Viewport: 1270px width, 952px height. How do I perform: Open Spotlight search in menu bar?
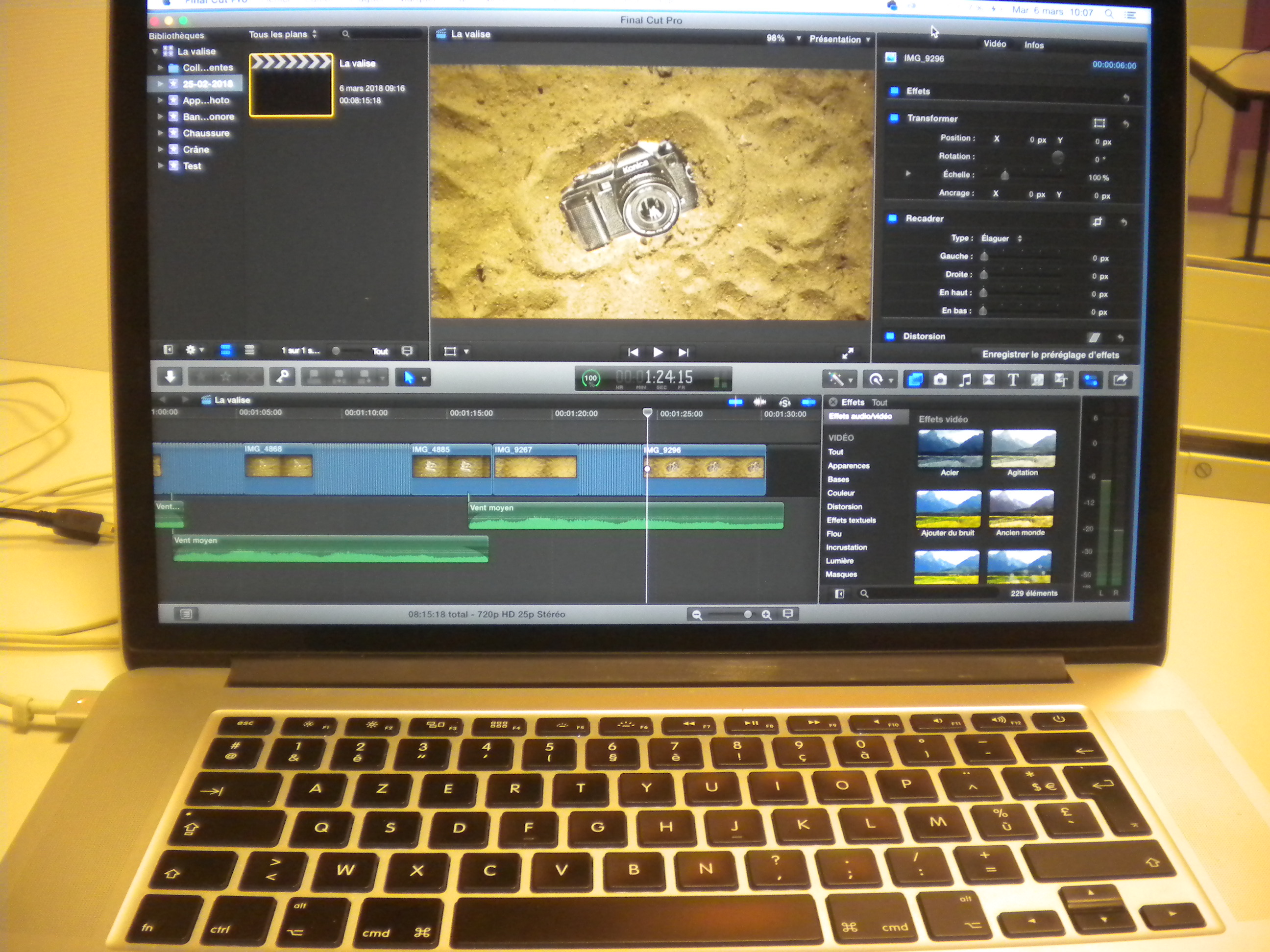point(1109,13)
